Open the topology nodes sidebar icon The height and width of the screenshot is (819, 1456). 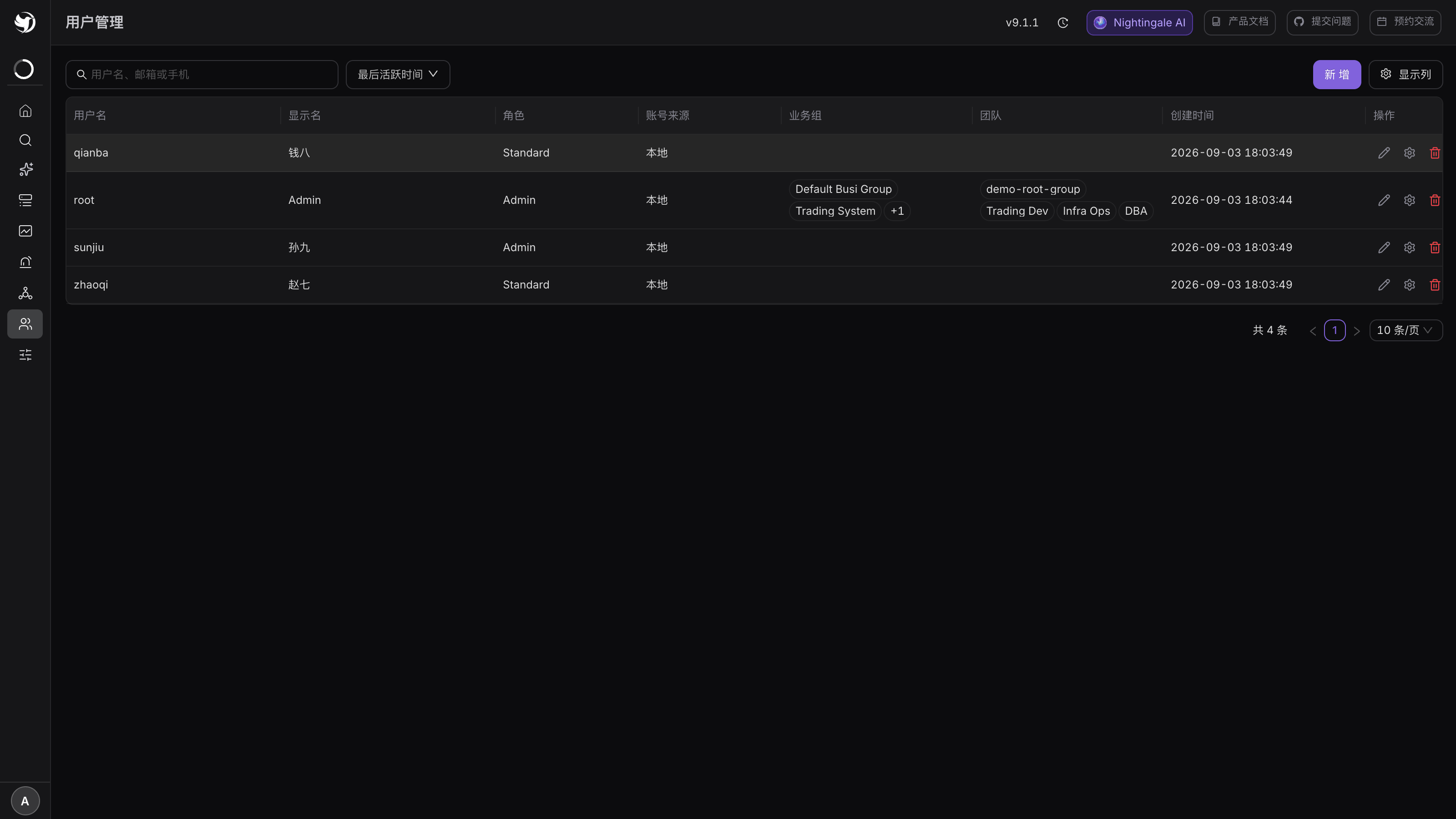tap(25, 293)
